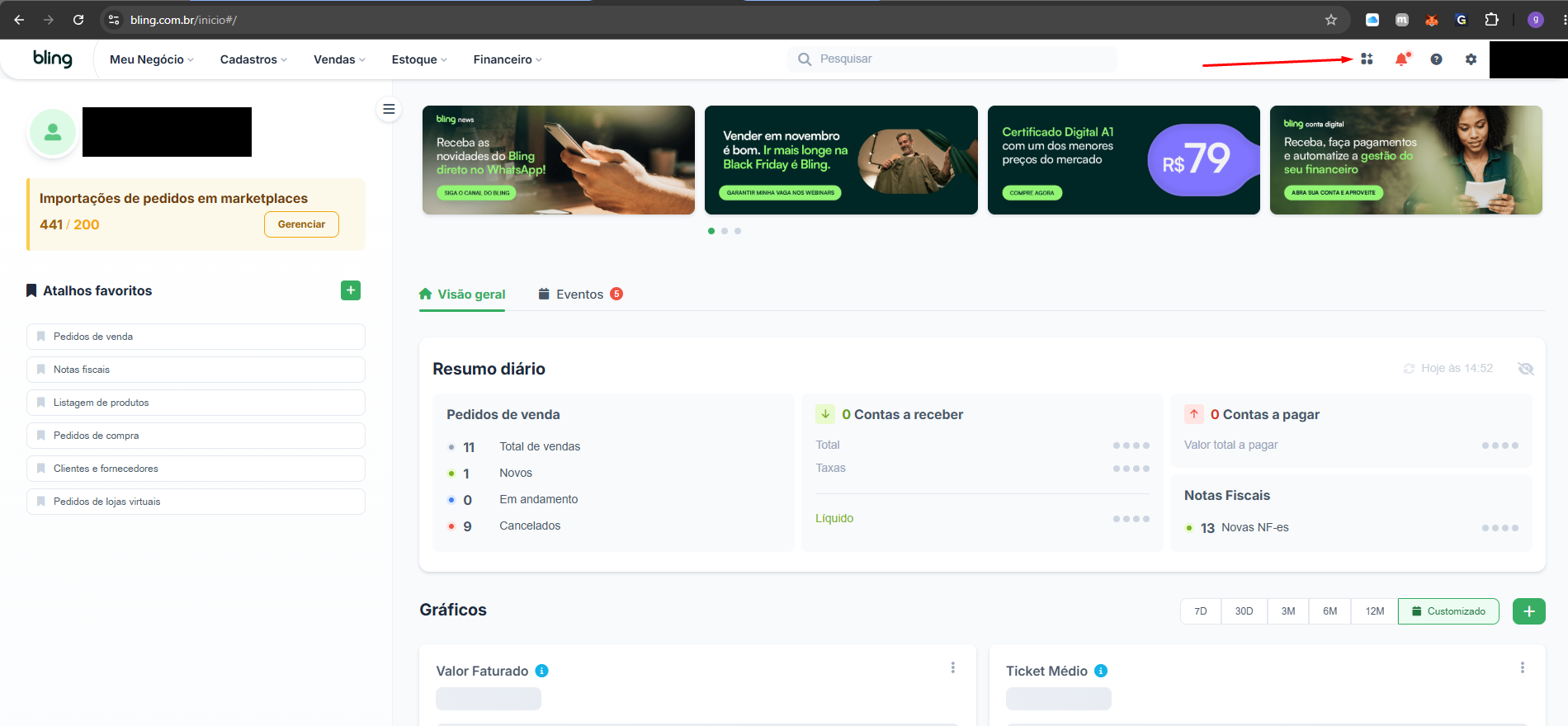Click refresh icon beside Hoje às 14:52
The height and width of the screenshot is (726, 1568).
tap(1410, 369)
